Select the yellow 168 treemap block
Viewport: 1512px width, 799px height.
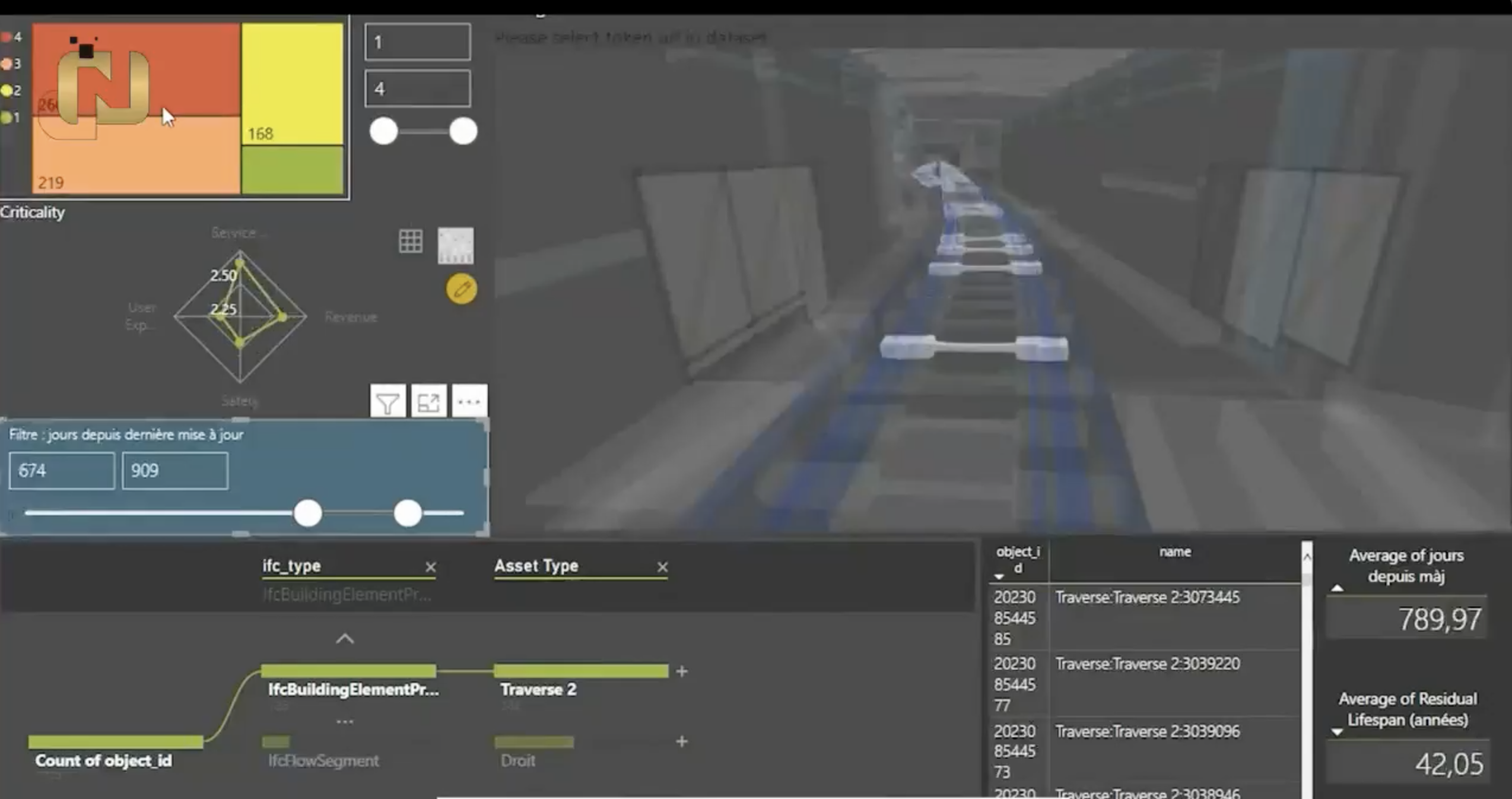pyautogui.click(x=292, y=83)
